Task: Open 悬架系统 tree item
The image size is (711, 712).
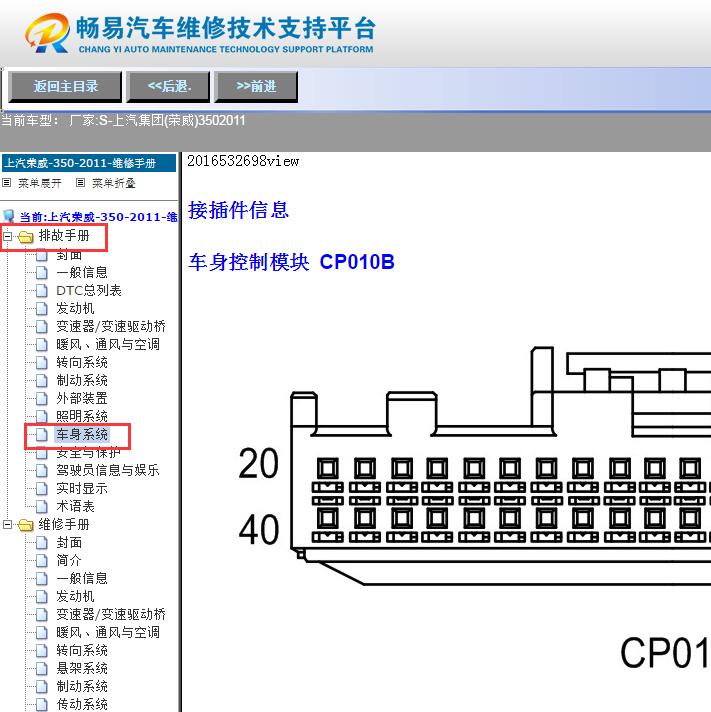Action: click(x=82, y=668)
